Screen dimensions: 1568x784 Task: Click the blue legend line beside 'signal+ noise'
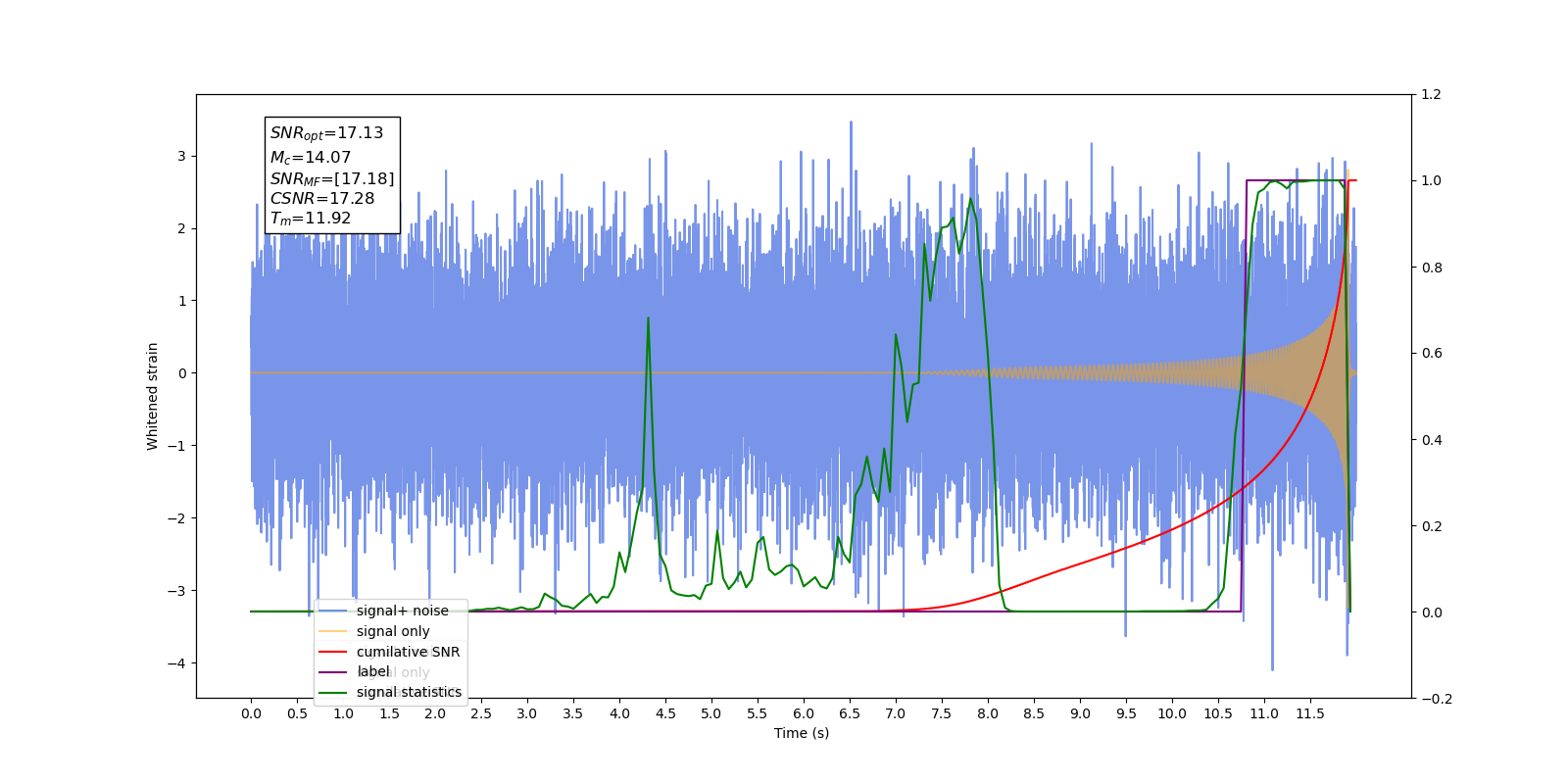333,611
